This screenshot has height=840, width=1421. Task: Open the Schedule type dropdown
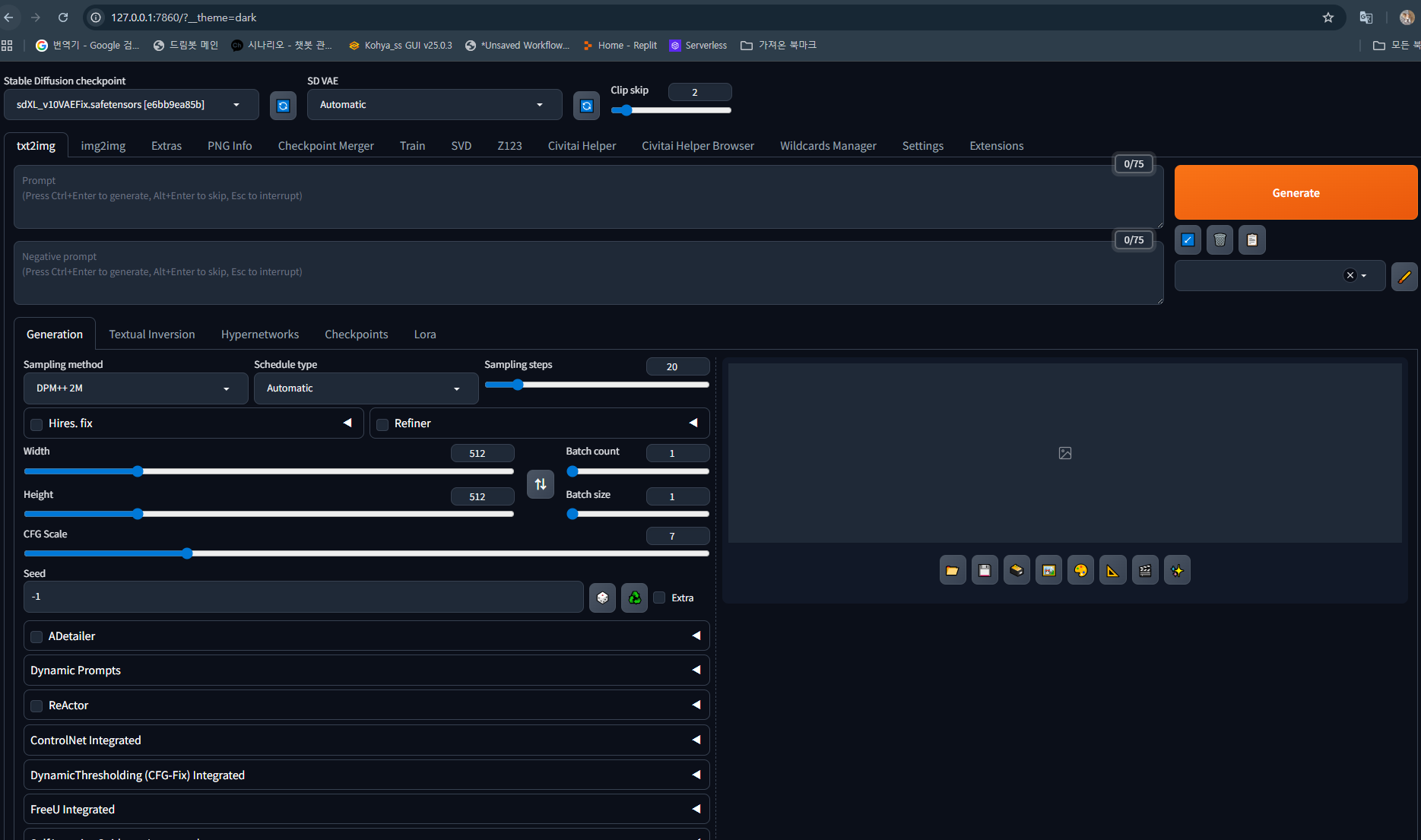[x=366, y=388]
